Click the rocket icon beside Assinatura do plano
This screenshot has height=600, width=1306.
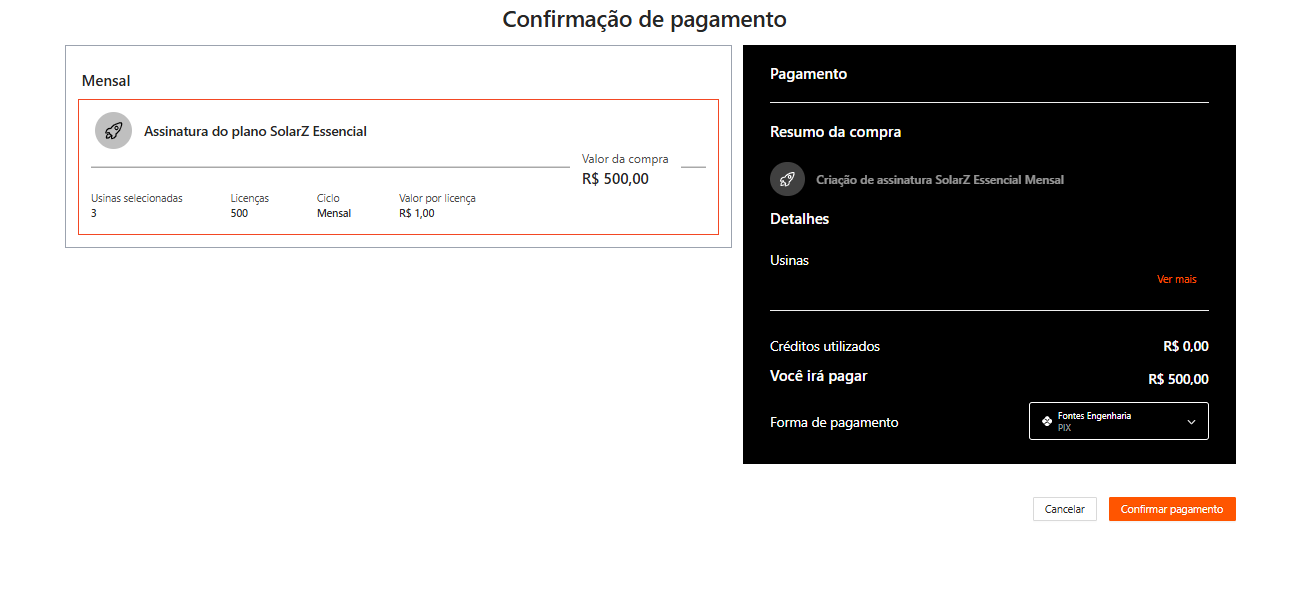[x=113, y=131]
